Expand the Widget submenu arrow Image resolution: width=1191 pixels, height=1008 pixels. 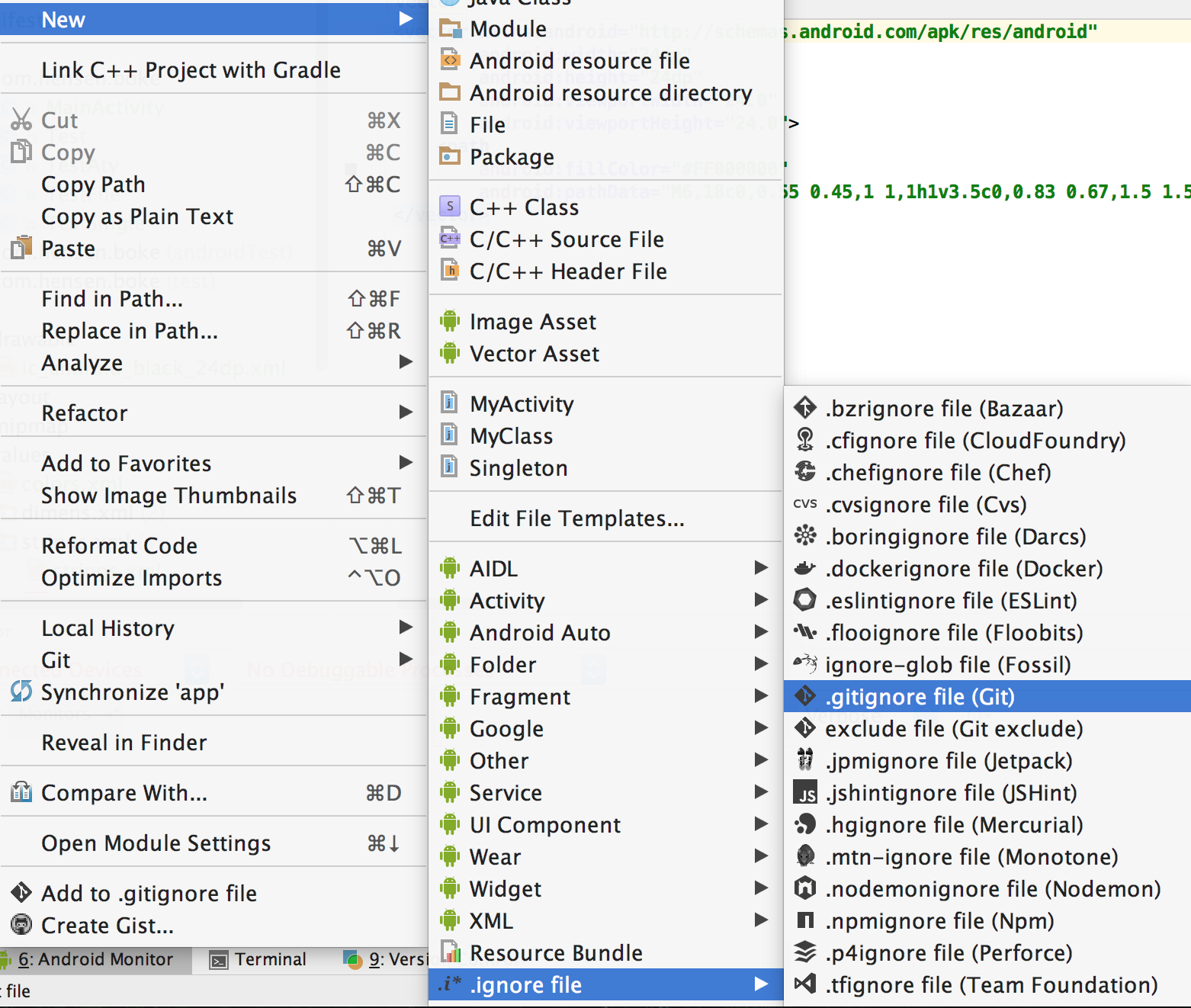[x=761, y=888]
